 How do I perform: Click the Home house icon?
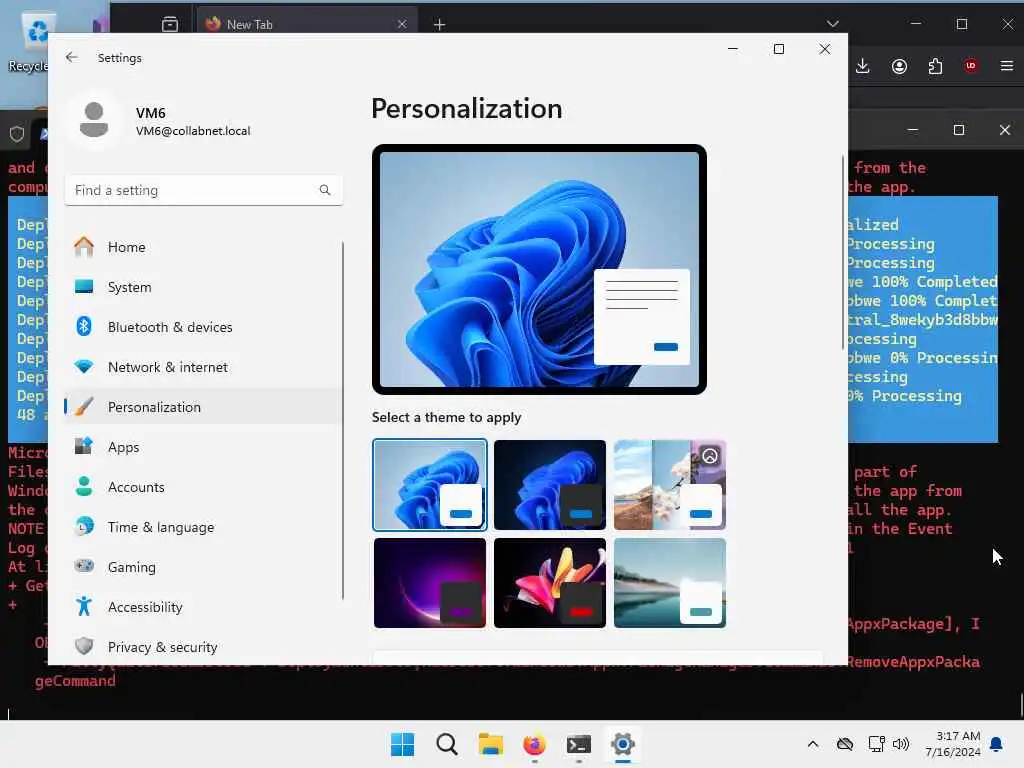click(x=84, y=246)
